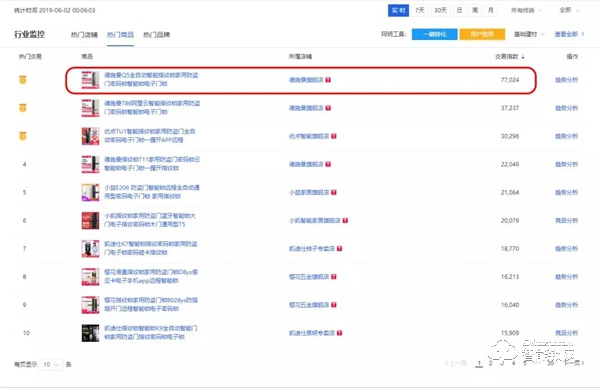Open trend analysis for the 16,040 row
This screenshot has width=600, height=388.
click(566, 305)
